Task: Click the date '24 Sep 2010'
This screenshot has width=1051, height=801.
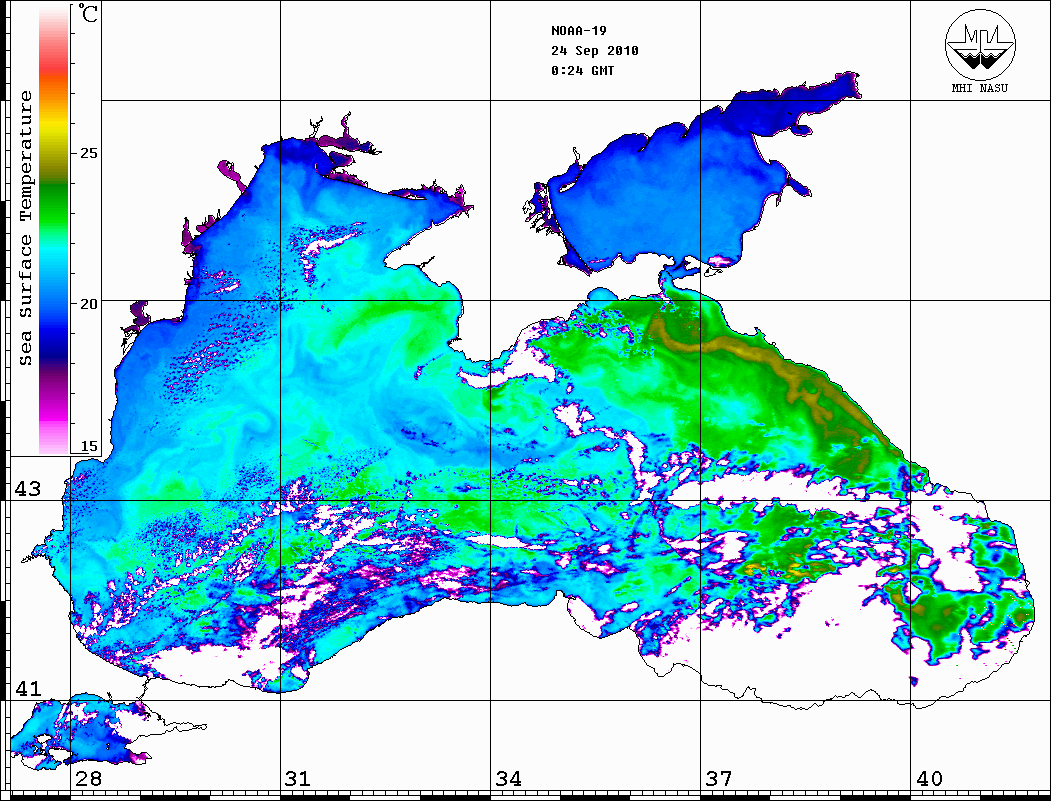Action: [x=595, y=50]
